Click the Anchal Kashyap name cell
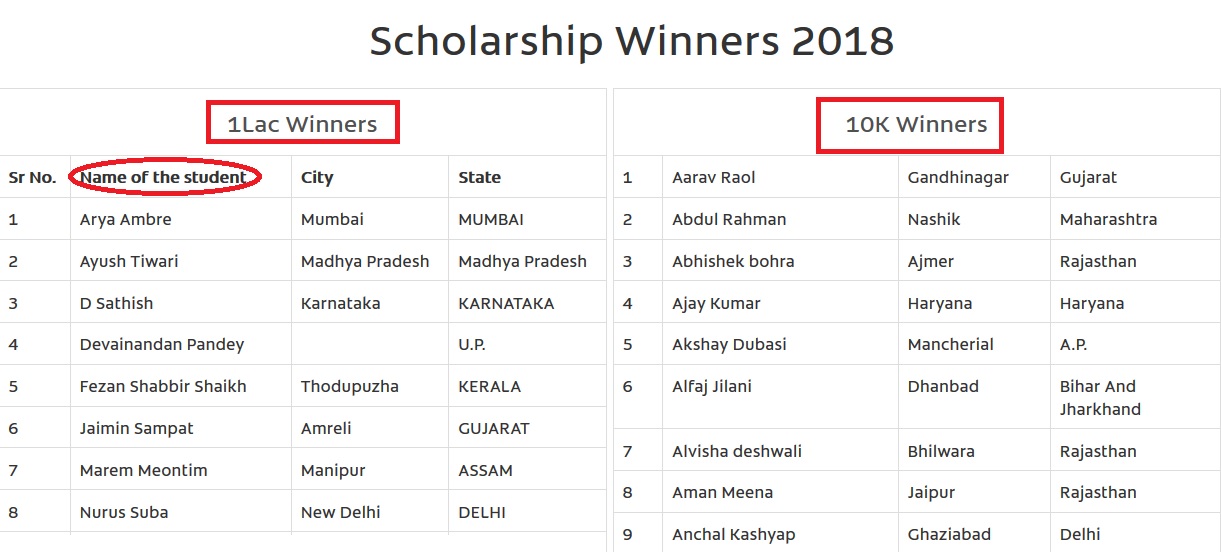Image resolution: width=1221 pixels, height=553 pixels. point(734,535)
